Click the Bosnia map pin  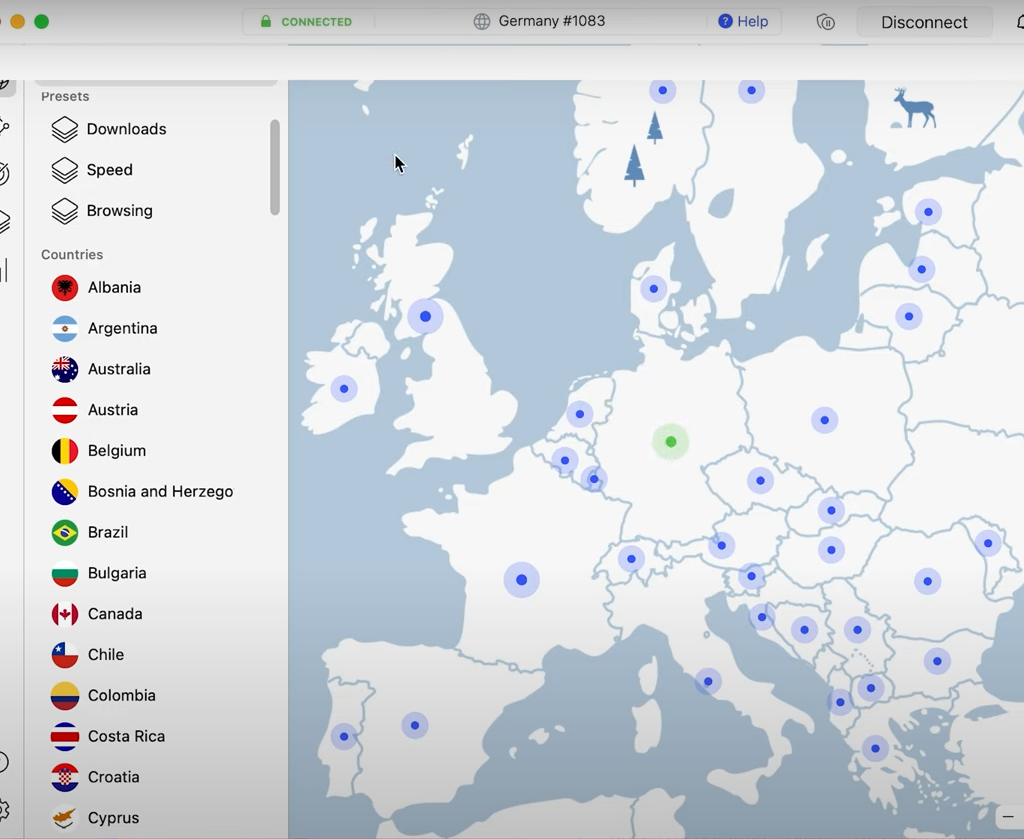pos(805,629)
